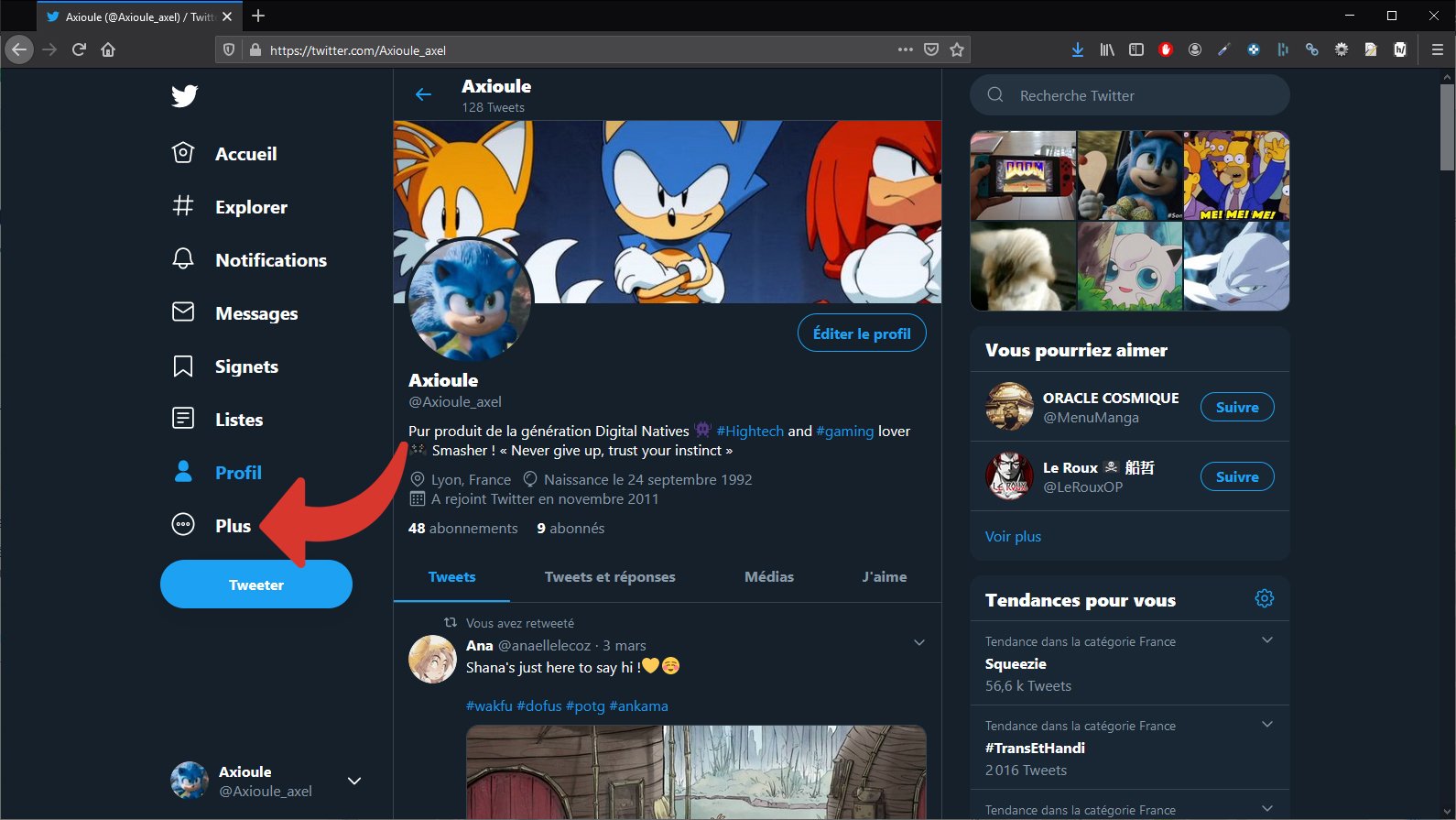Open the Jigglypuff media thumbnail
Viewport: 1456px width, 820px height.
1130,266
